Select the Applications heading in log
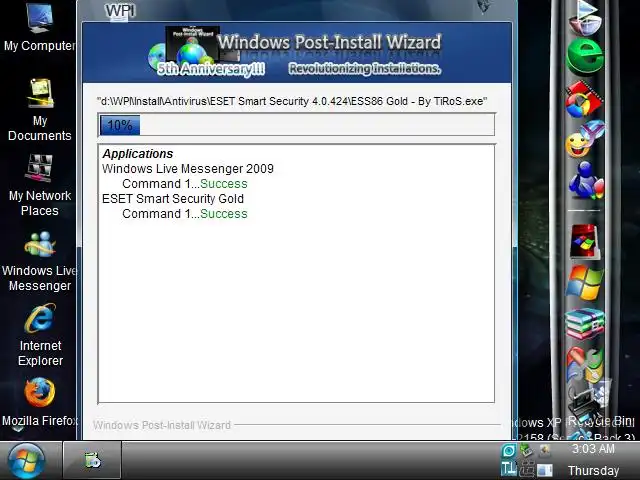 point(138,154)
